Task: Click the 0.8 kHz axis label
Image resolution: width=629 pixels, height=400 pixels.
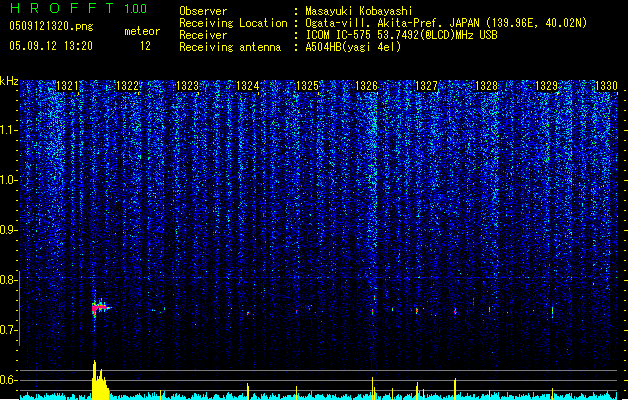Action: 9,280
